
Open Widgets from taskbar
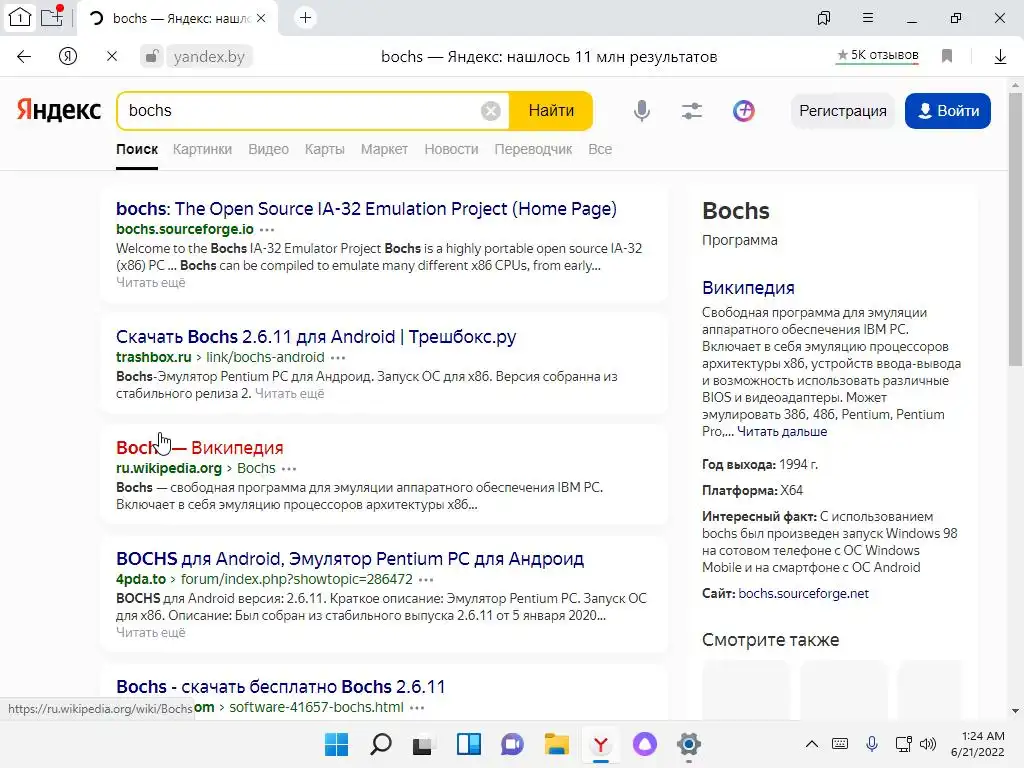tap(469, 744)
